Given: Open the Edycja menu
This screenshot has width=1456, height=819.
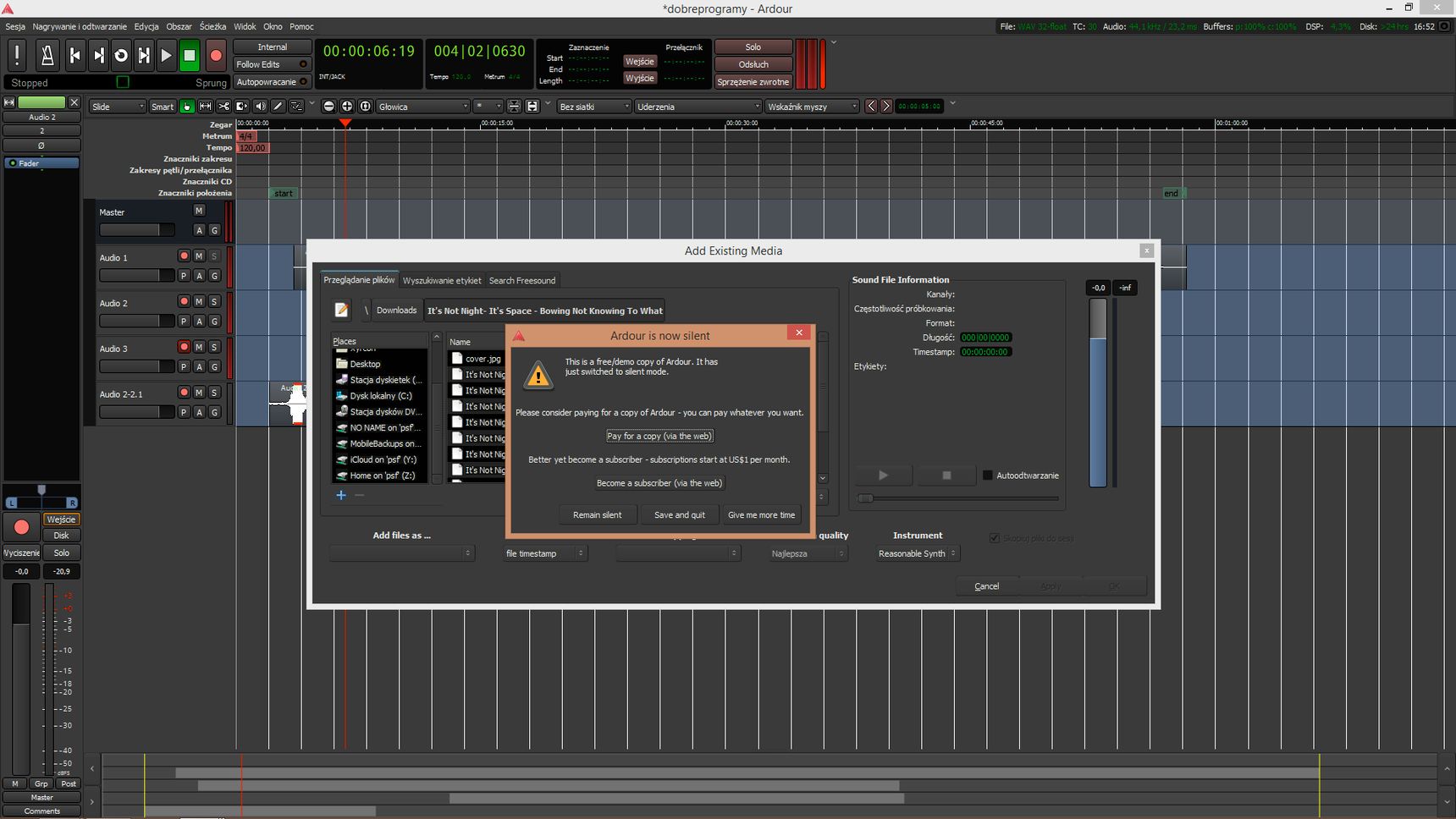Looking at the screenshot, I should point(146,26).
